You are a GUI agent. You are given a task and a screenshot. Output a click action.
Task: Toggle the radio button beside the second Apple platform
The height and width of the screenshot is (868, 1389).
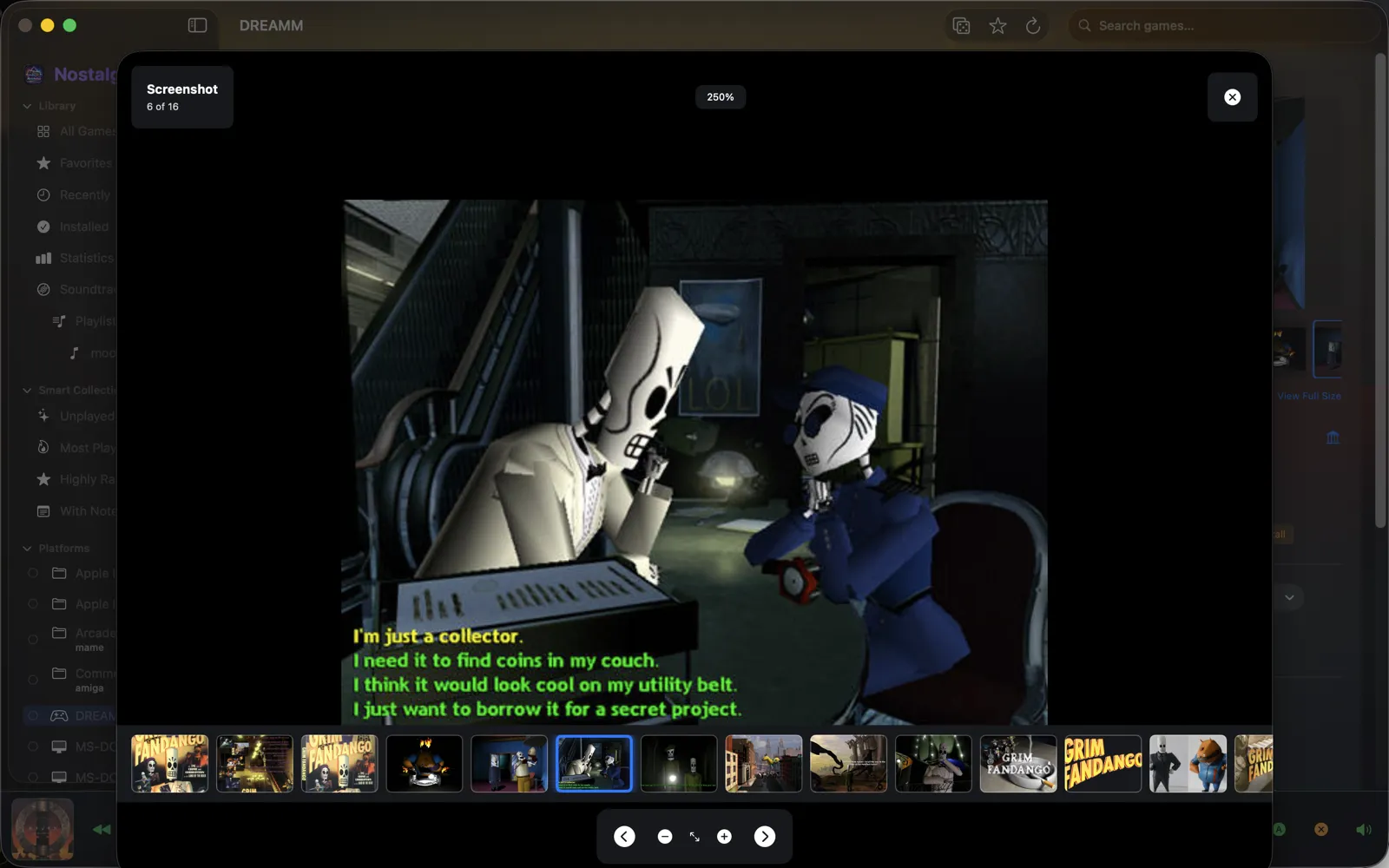pos(33,604)
